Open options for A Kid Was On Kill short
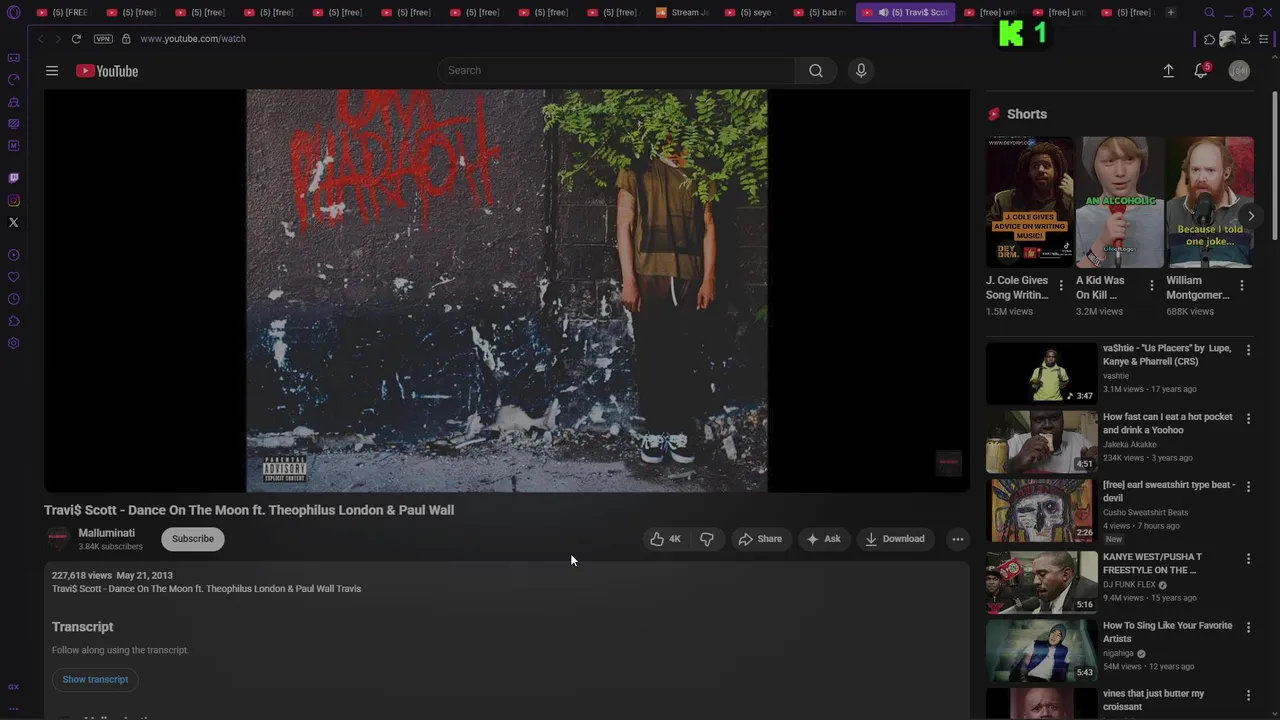1280x720 pixels. click(1151, 286)
